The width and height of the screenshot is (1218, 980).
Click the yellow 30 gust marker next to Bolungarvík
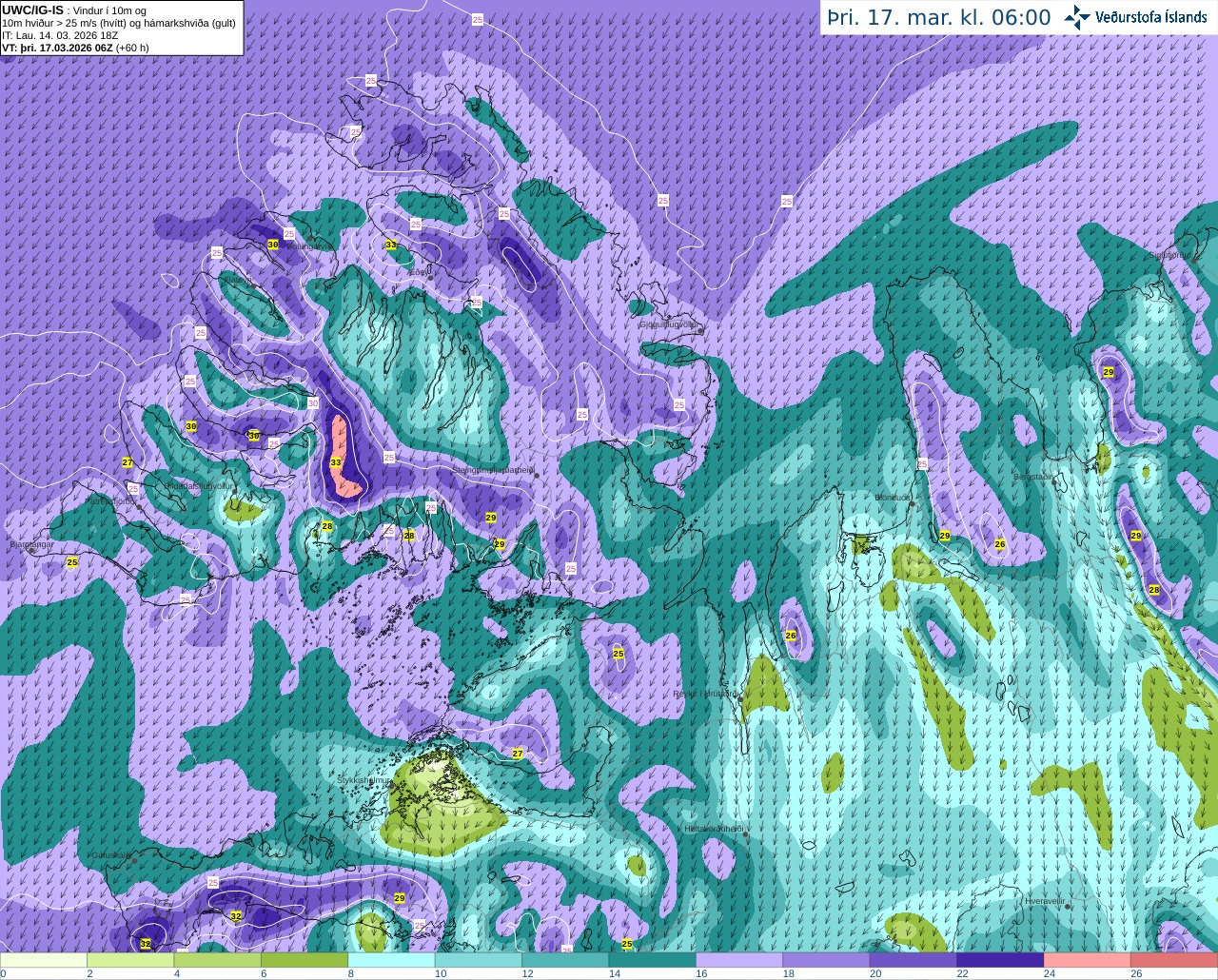[x=273, y=245]
